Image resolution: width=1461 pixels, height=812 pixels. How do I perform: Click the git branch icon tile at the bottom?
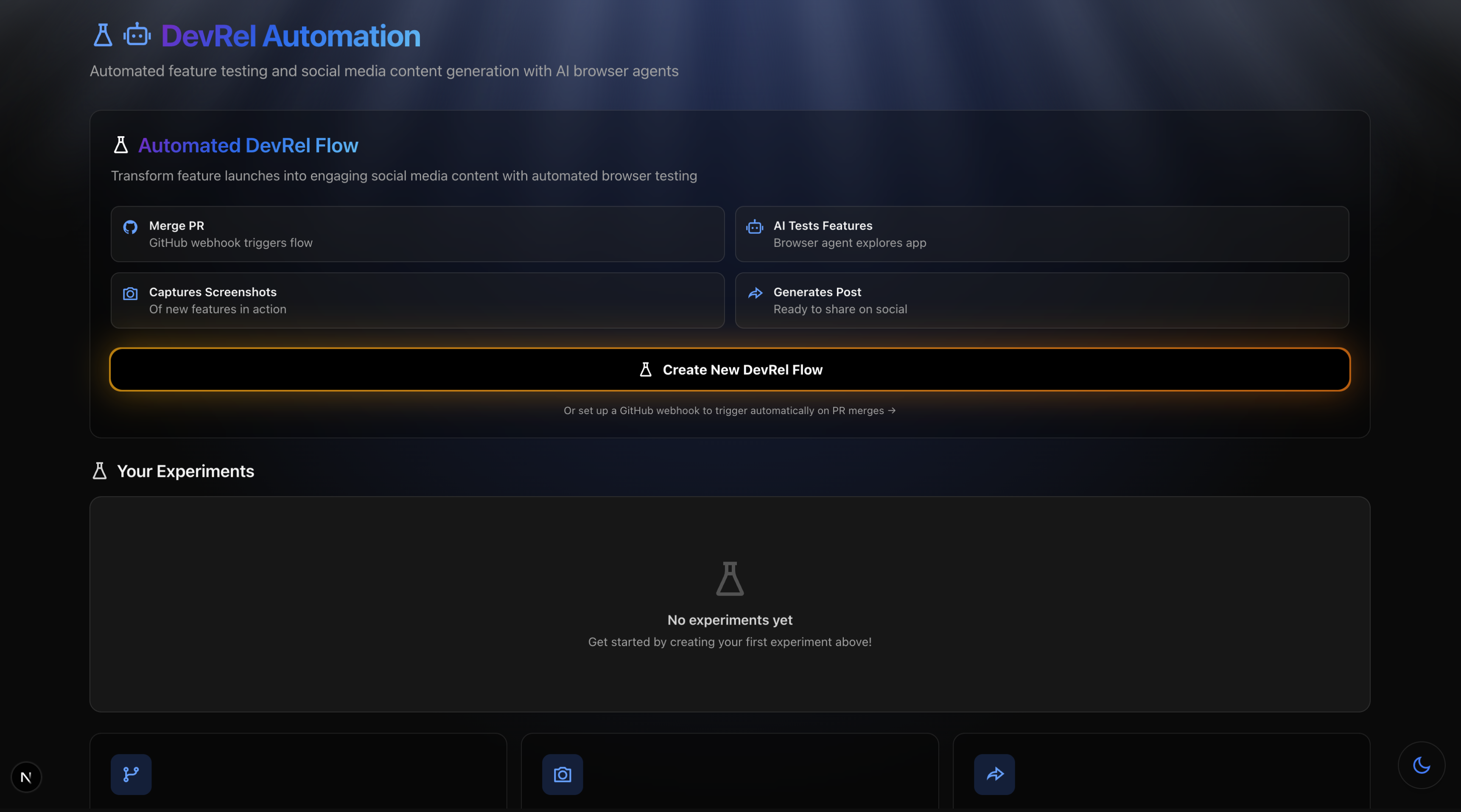pos(131,774)
